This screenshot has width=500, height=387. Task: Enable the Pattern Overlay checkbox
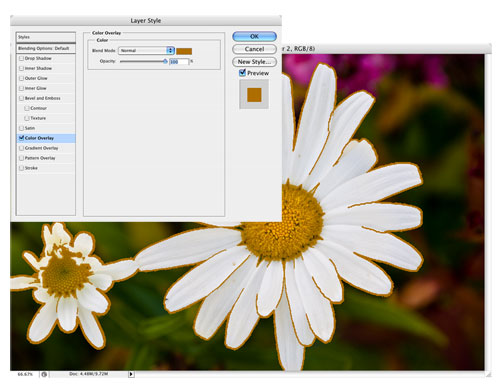[22, 158]
